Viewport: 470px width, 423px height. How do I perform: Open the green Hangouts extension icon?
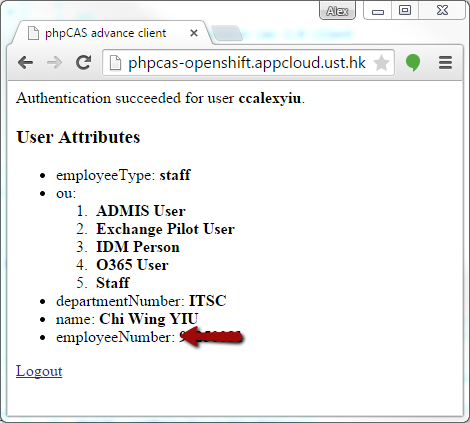[x=413, y=63]
